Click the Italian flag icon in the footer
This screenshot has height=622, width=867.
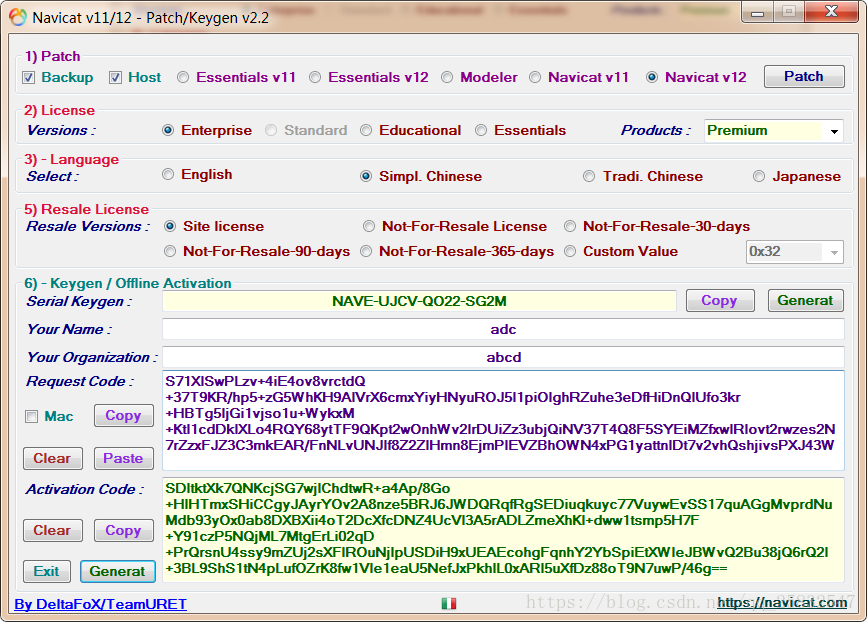pos(449,603)
